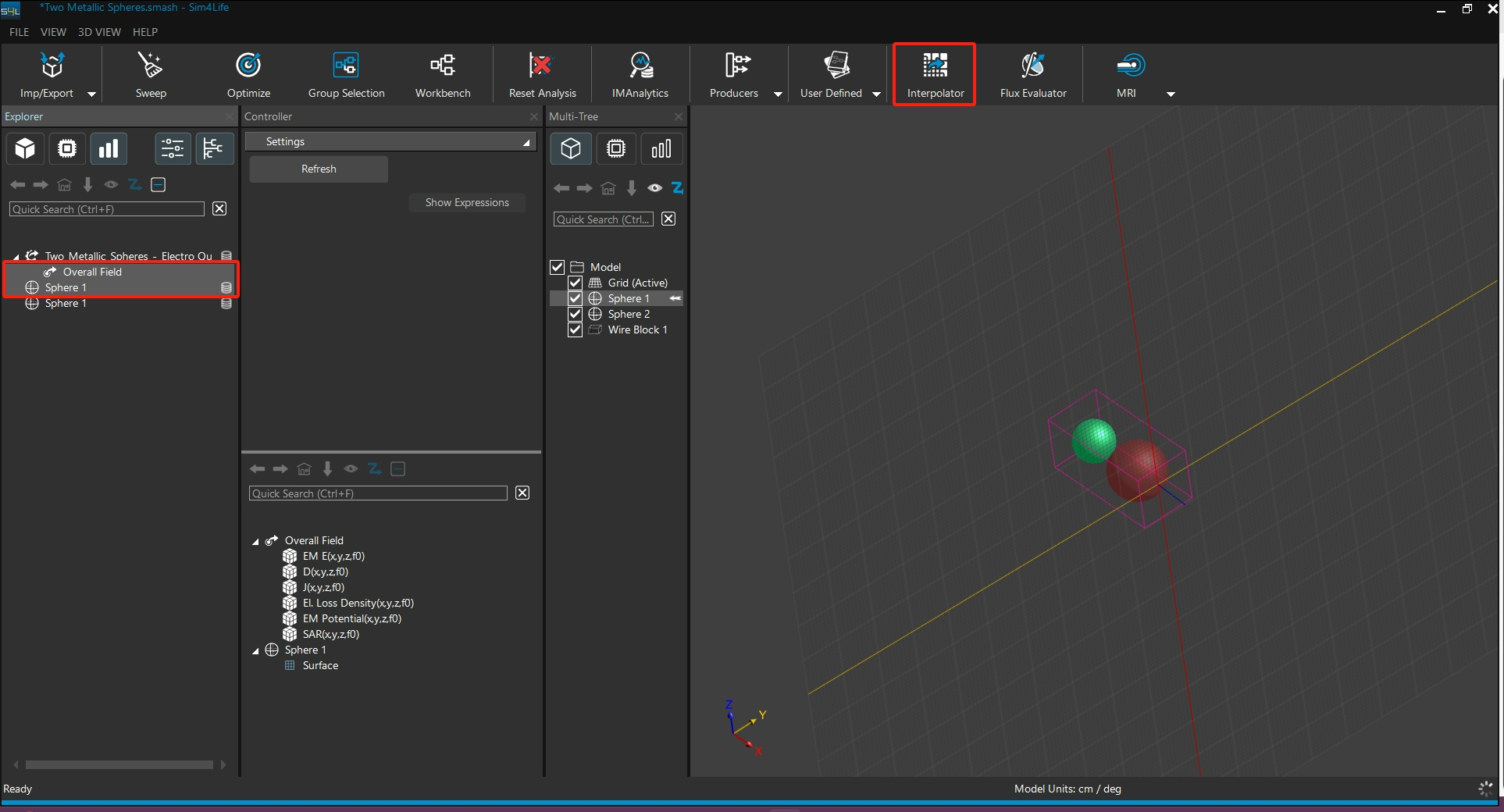Toggle the Grid (Active) checkbox
The height and width of the screenshot is (812, 1504).
(x=576, y=283)
